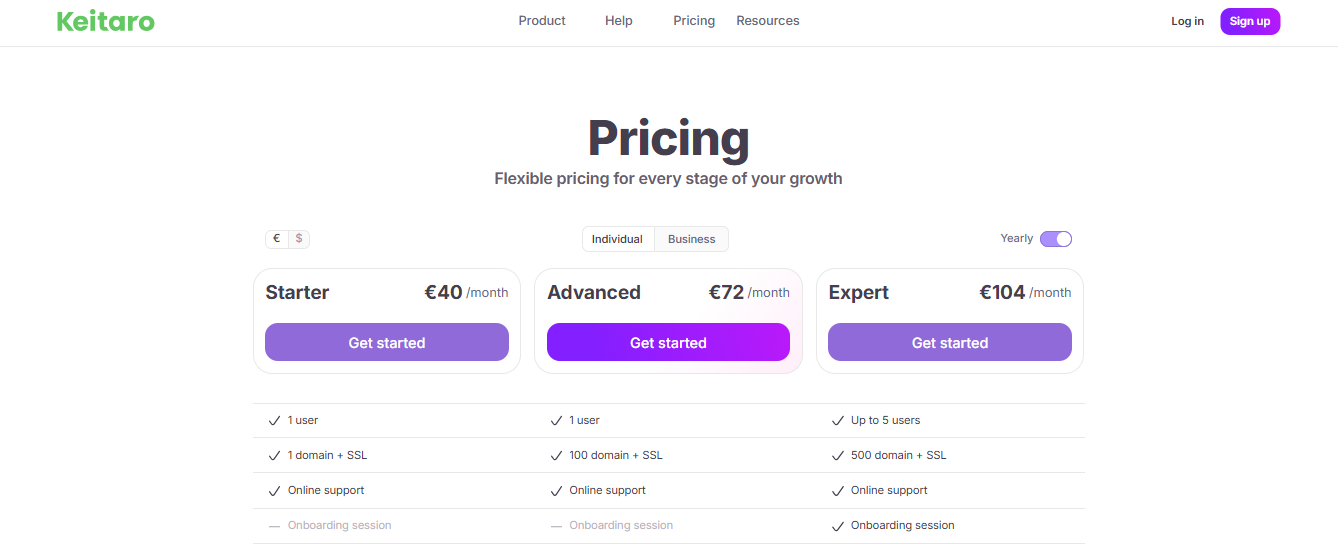Viewport: 1338px width, 558px height.
Task: Select the dollar currency symbol
Action: click(x=299, y=239)
